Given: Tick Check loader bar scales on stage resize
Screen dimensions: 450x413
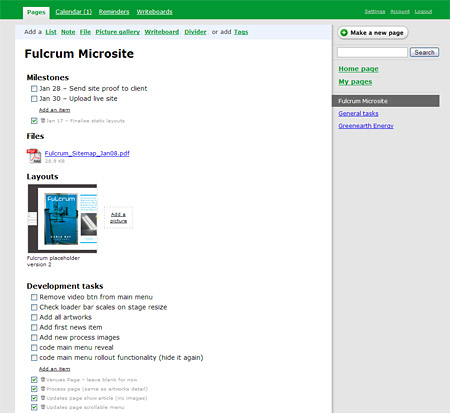Looking at the screenshot, I should click(x=34, y=307).
